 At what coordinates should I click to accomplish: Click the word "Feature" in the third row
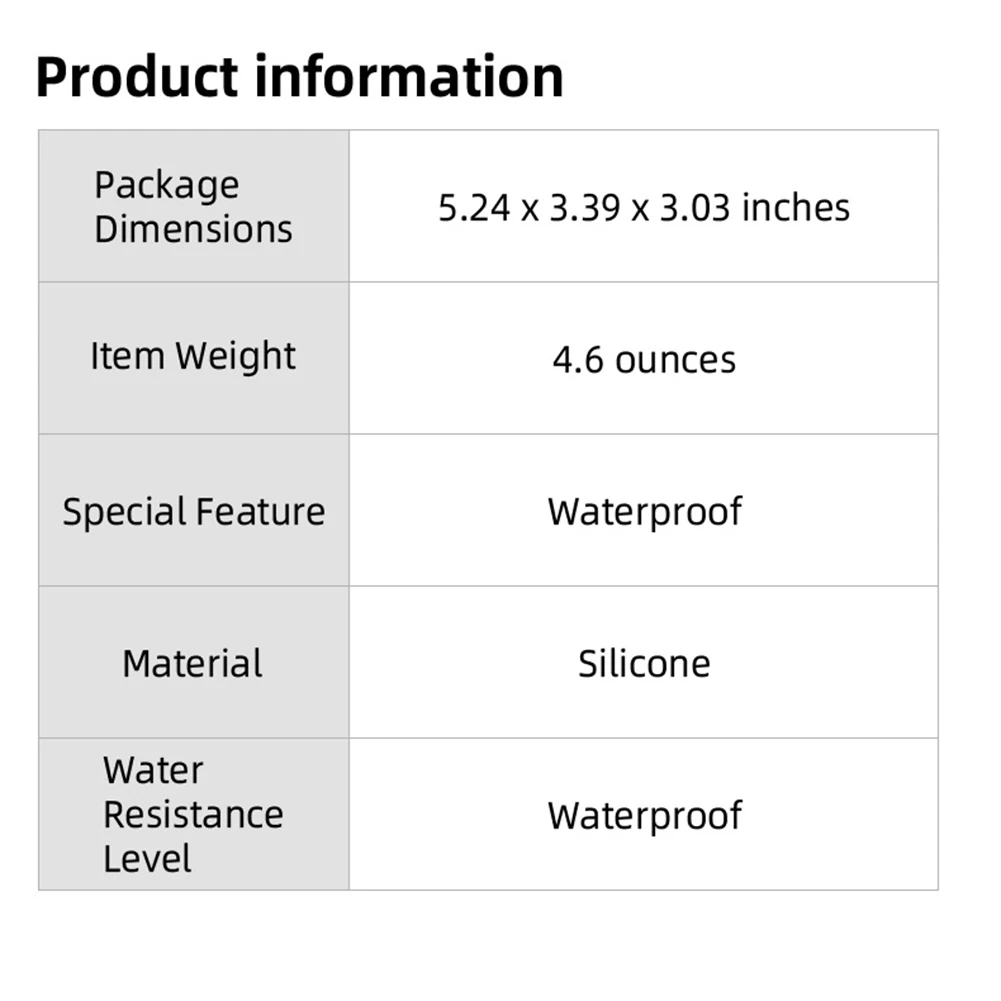point(259,512)
